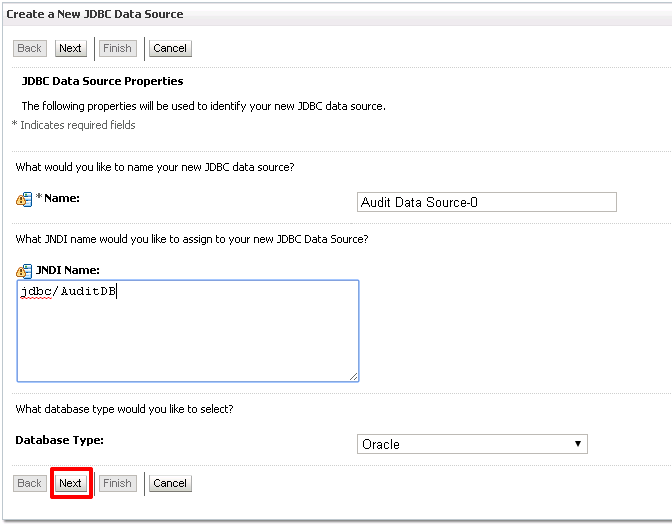Image resolution: width=672 pixels, height=525 pixels.
Task: Click the JNDI Name label text
Action: click(x=68, y=270)
